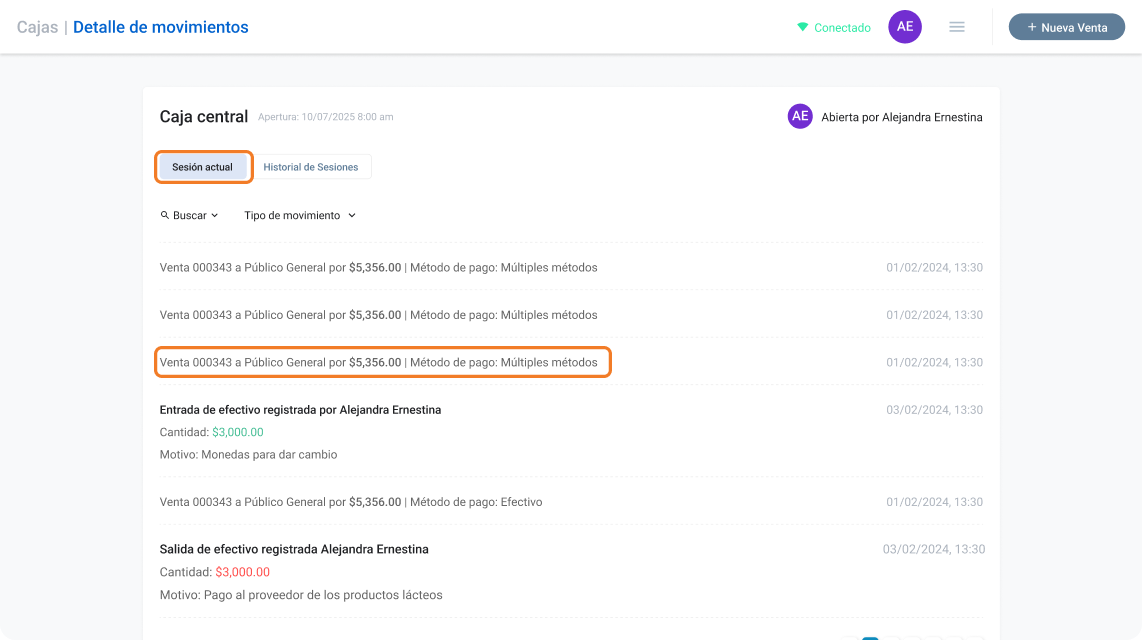This screenshot has height=640, width=1142.
Task: Click Abierta por Alejandra Ernestina label
Action: (902, 117)
